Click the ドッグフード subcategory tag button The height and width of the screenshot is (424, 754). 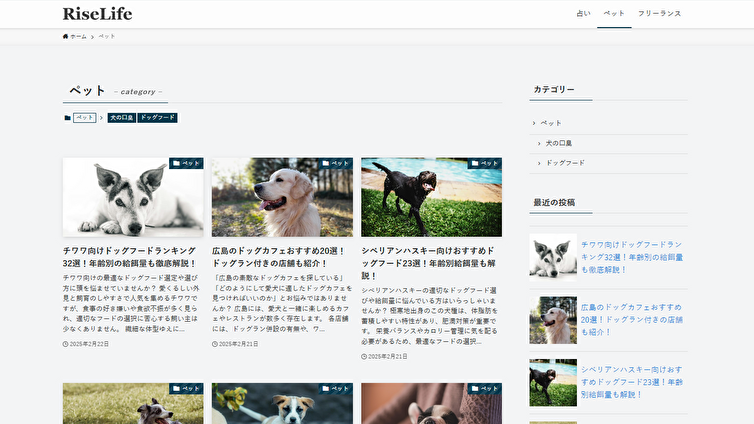click(x=157, y=118)
